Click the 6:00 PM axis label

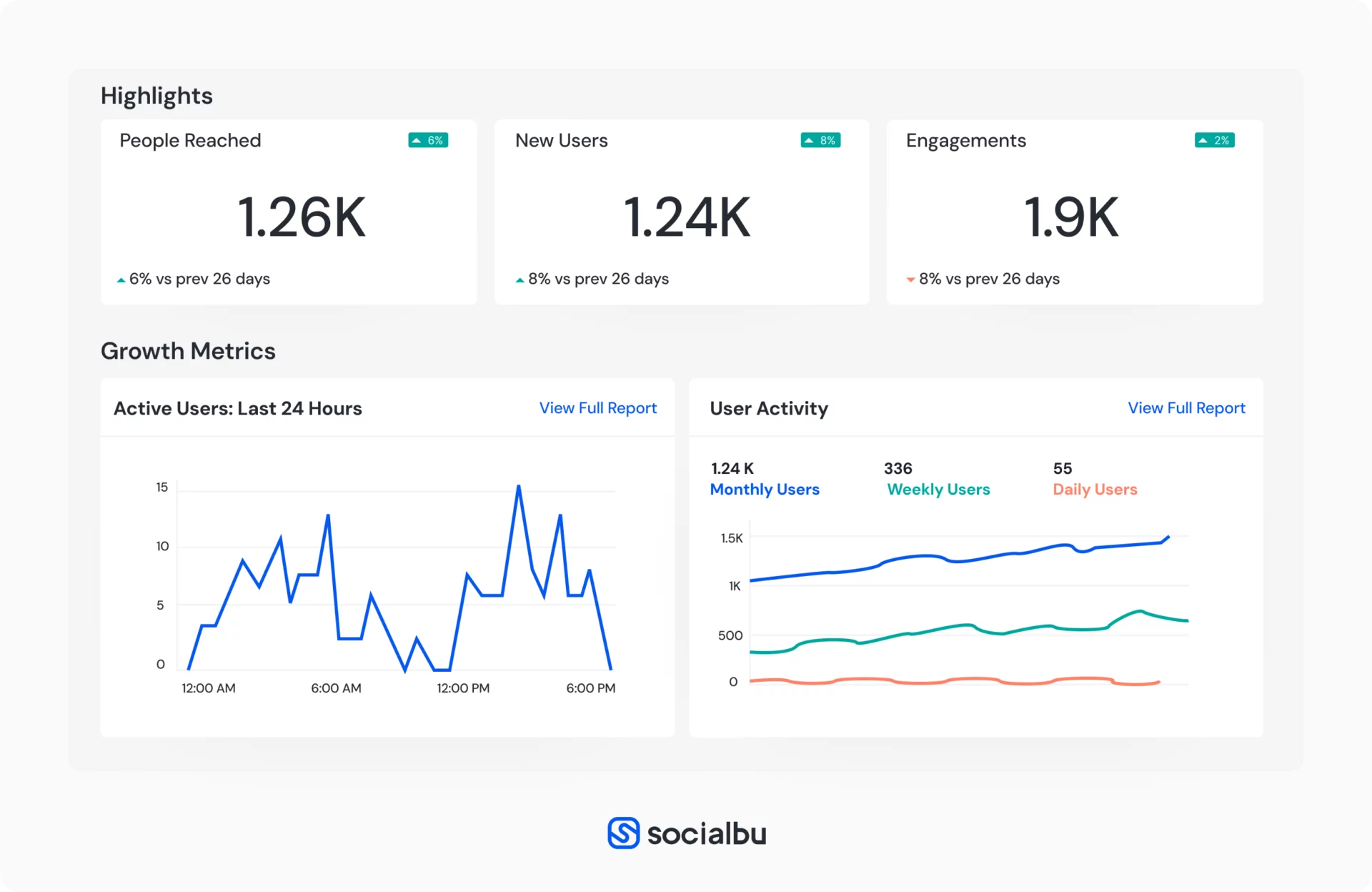coord(591,688)
